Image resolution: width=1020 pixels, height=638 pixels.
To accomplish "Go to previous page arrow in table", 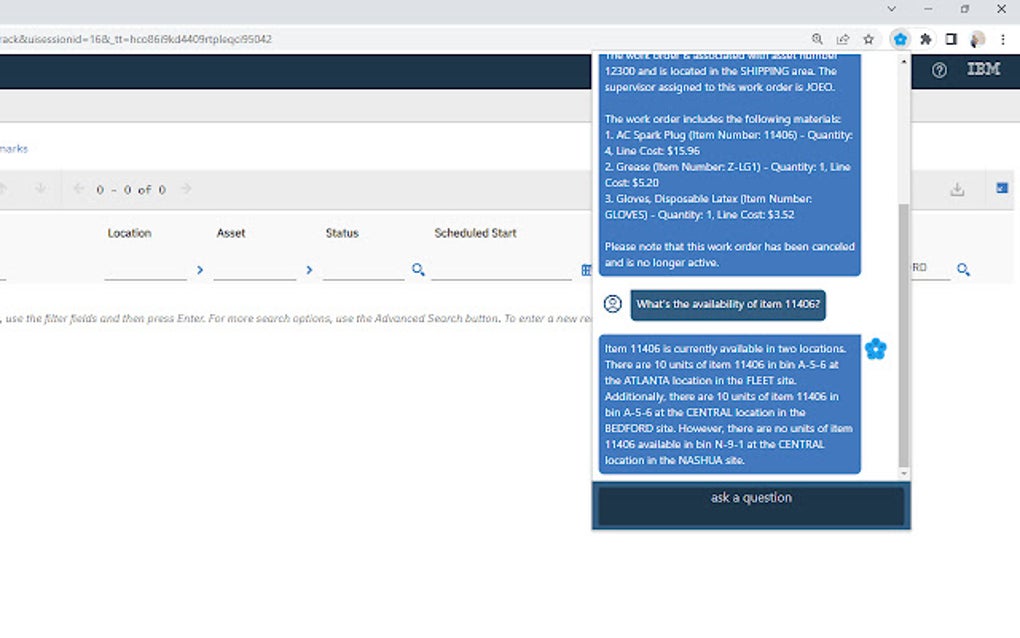I will click(x=79, y=189).
